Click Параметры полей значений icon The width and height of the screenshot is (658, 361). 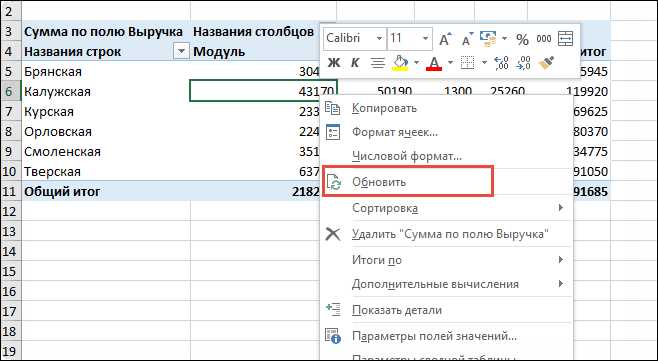pyautogui.click(x=333, y=336)
